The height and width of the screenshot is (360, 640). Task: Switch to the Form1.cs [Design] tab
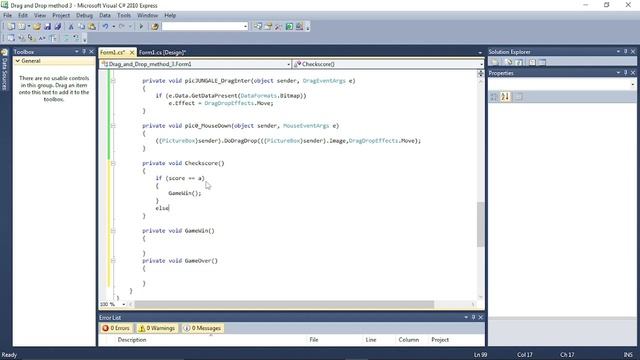162,52
